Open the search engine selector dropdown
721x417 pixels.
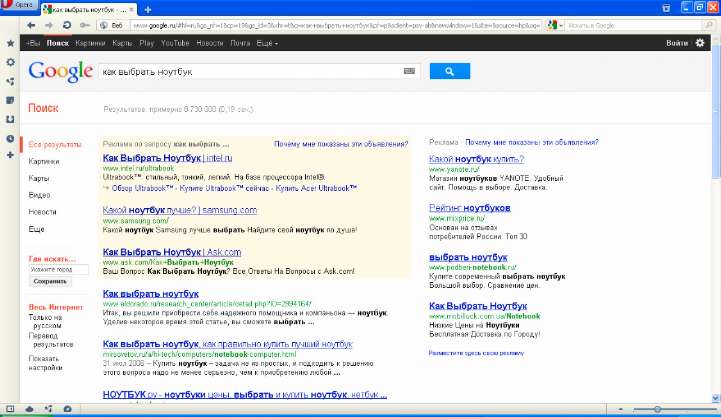[555, 25]
